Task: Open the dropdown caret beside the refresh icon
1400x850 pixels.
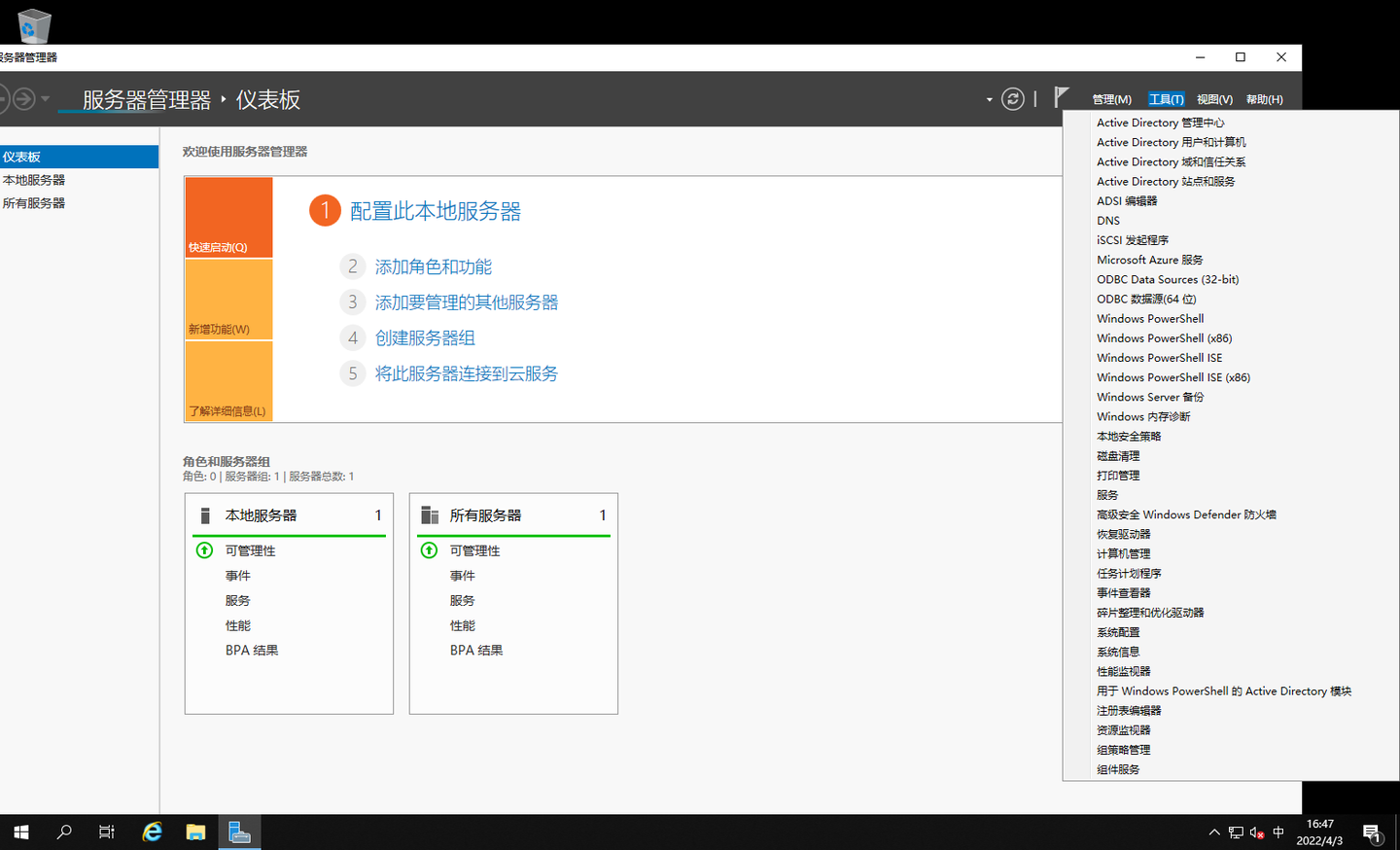Action: pyautogui.click(x=988, y=99)
